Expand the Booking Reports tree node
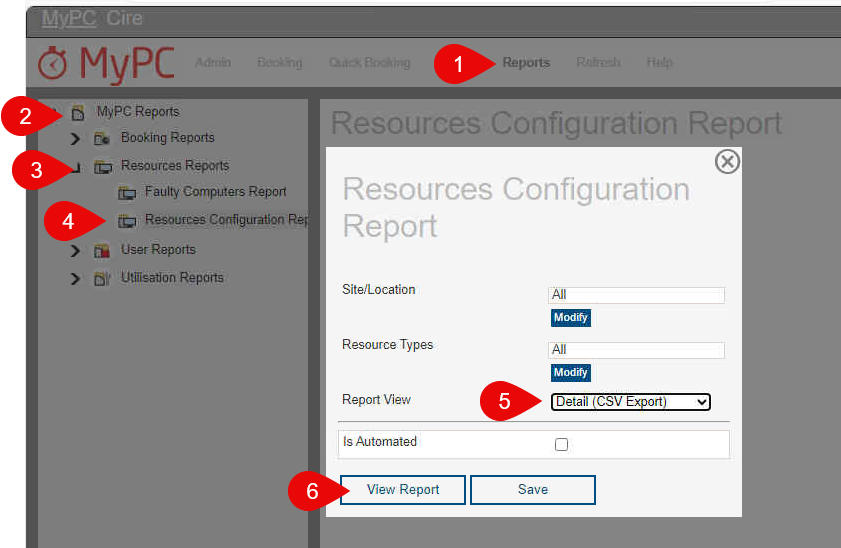This screenshot has width=841, height=548. point(76,138)
